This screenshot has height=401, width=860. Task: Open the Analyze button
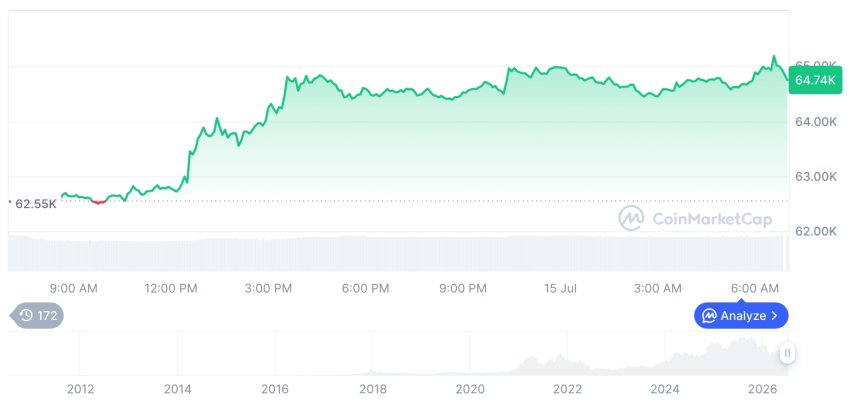741,315
